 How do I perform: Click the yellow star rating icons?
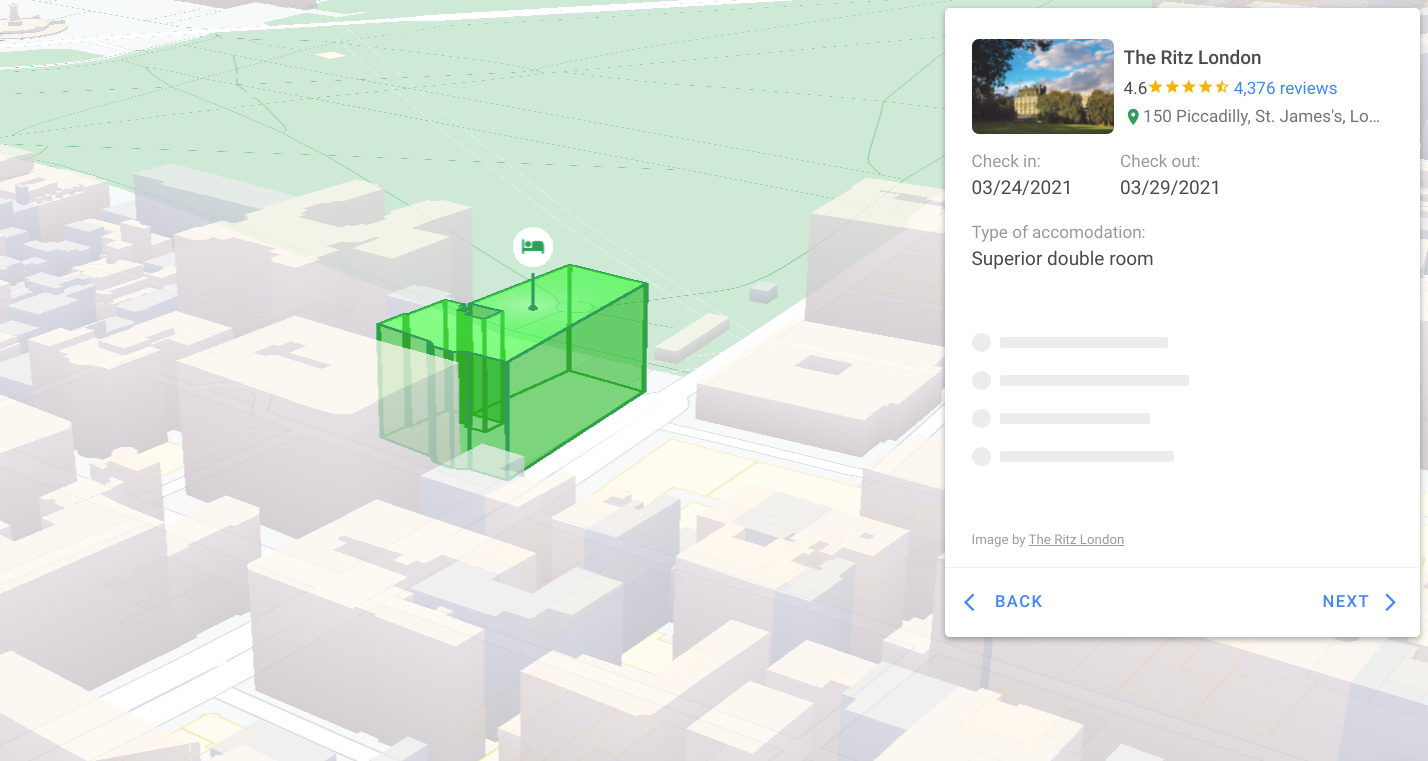coord(1189,88)
